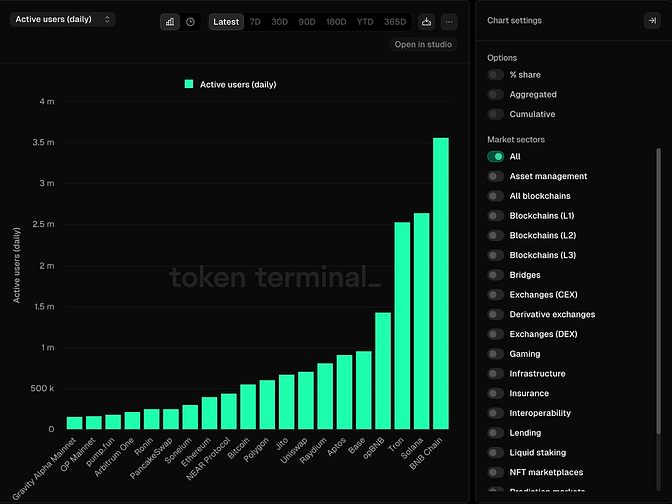
Task: Click the BNB Chain bar
Action: point(441,283)
